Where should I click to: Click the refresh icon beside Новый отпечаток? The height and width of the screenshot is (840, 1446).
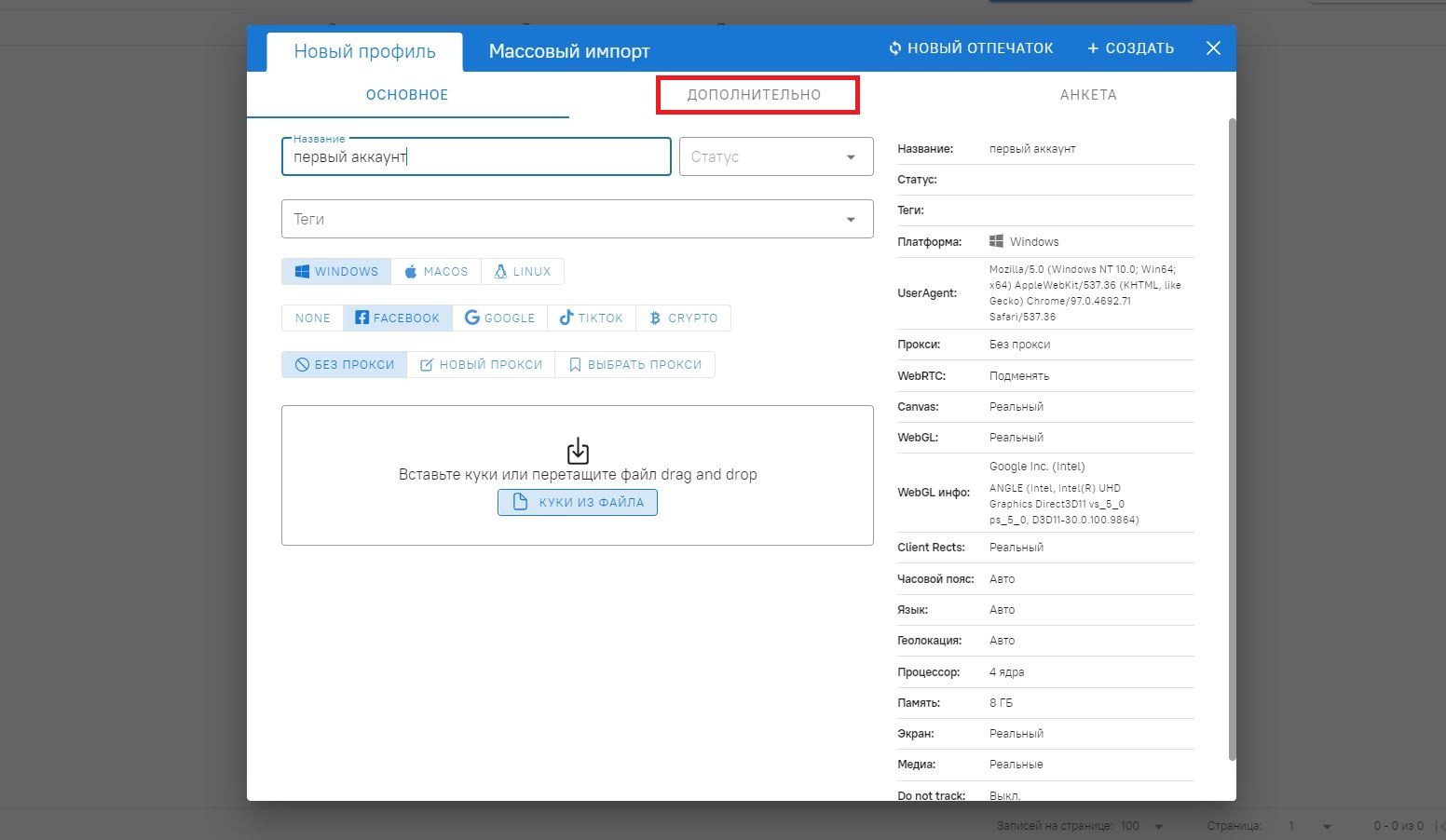[x=894, y=48]
